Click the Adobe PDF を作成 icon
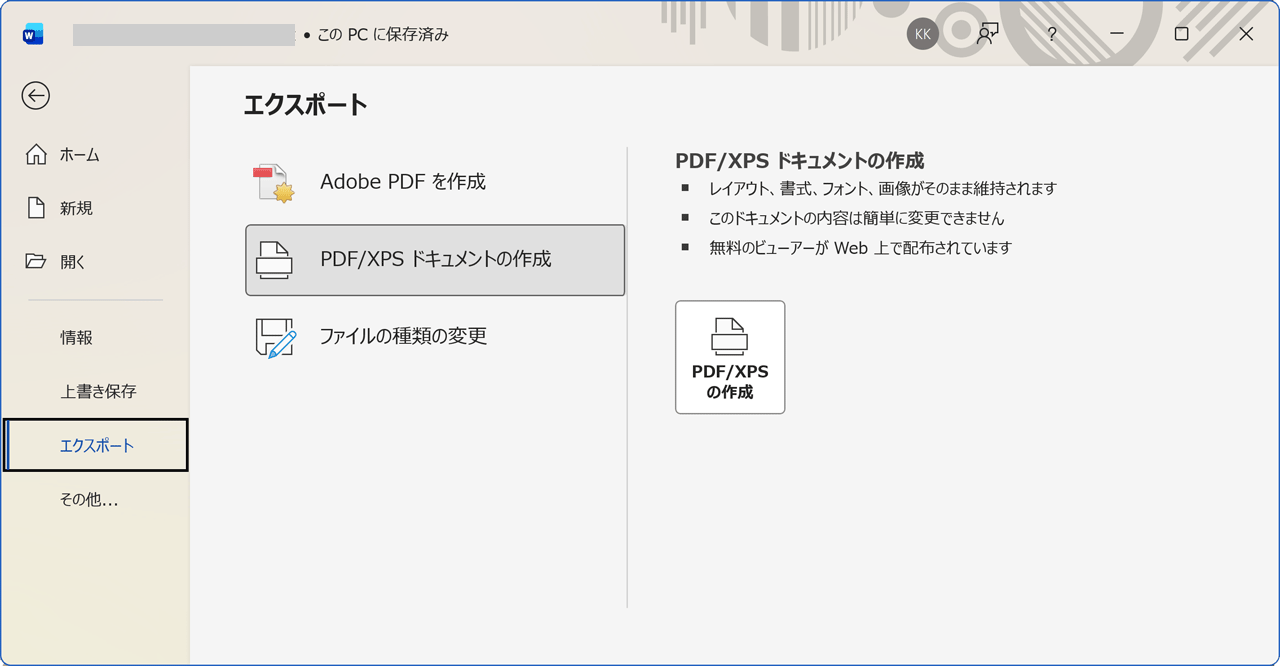 (x=274, y=181)
